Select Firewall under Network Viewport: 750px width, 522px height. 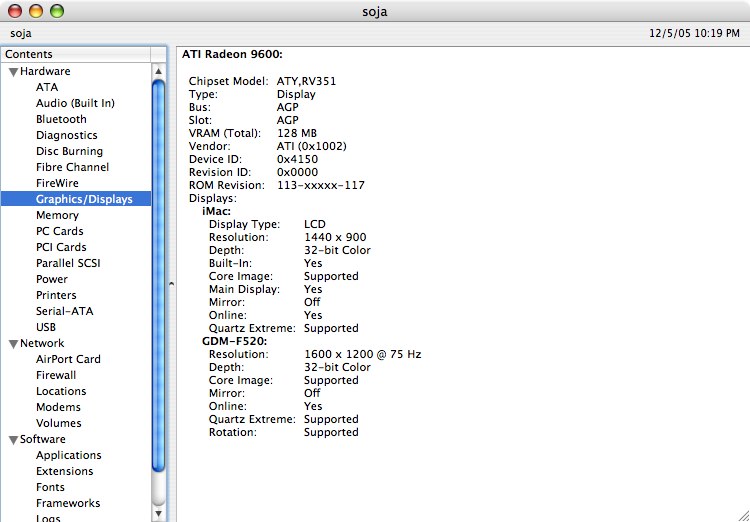55,375
